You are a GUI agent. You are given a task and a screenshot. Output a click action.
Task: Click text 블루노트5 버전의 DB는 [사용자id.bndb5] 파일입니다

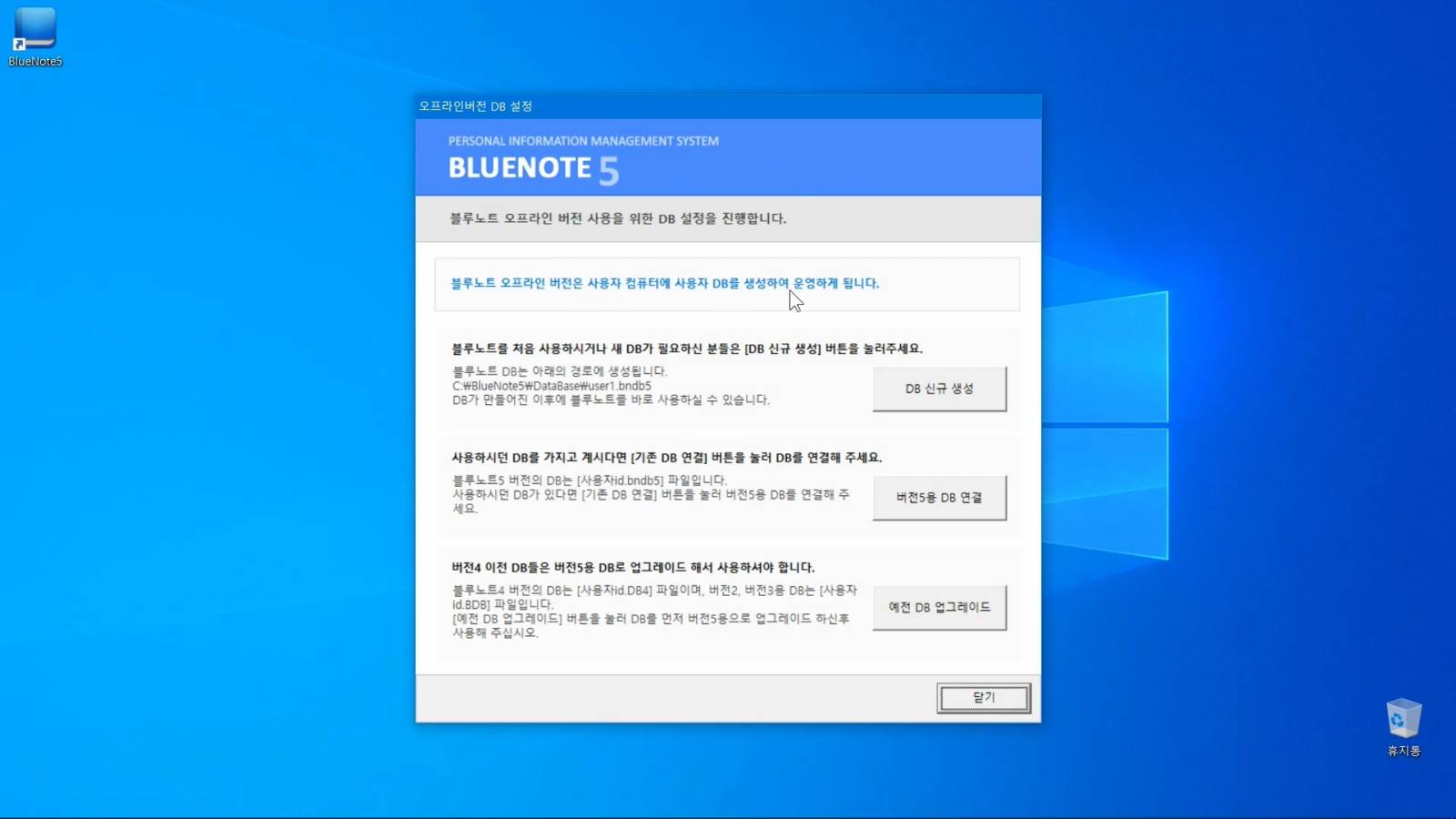(x=590, y=480)
